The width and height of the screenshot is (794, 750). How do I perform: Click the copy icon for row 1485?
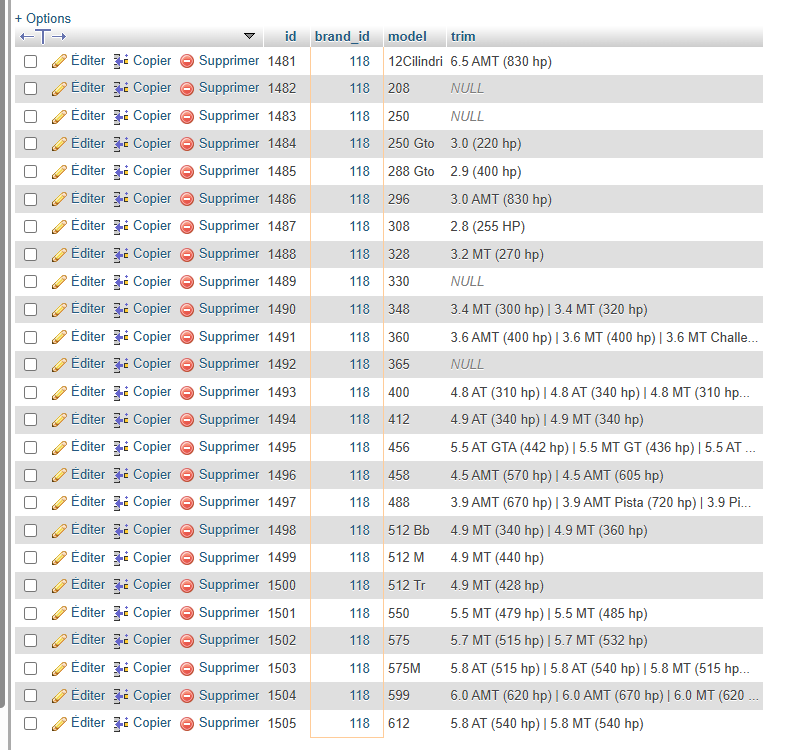pos(121,171)
